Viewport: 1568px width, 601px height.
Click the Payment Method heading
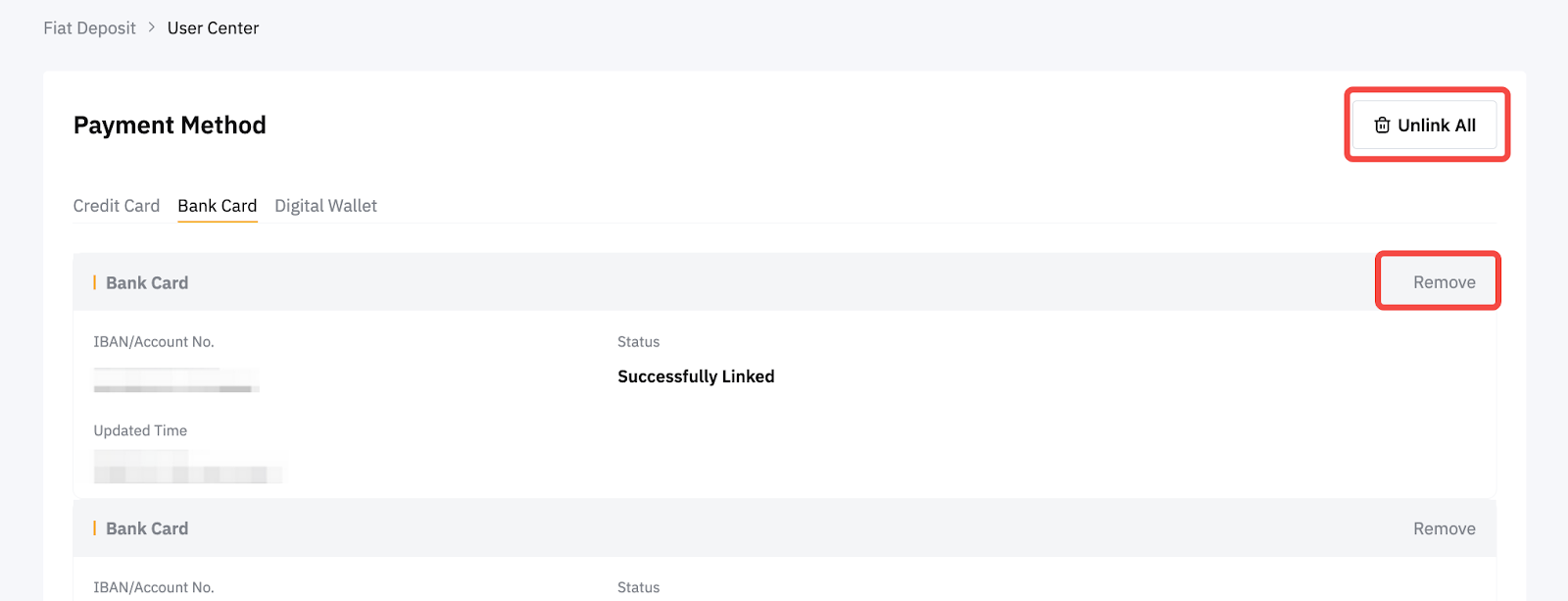click(x=170, y=125)
